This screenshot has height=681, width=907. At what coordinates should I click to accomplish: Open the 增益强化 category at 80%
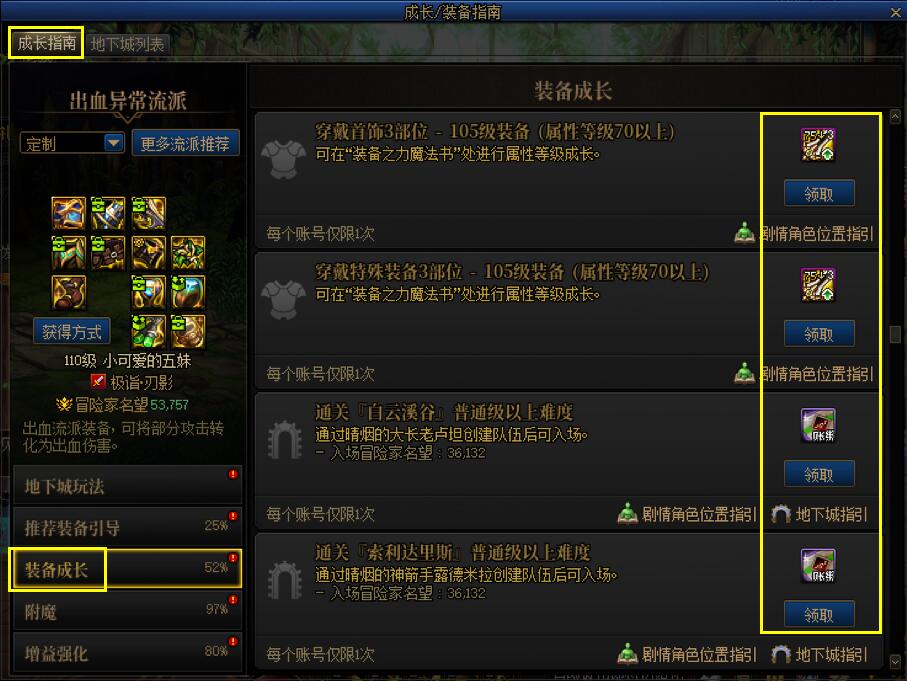[127, 653]
